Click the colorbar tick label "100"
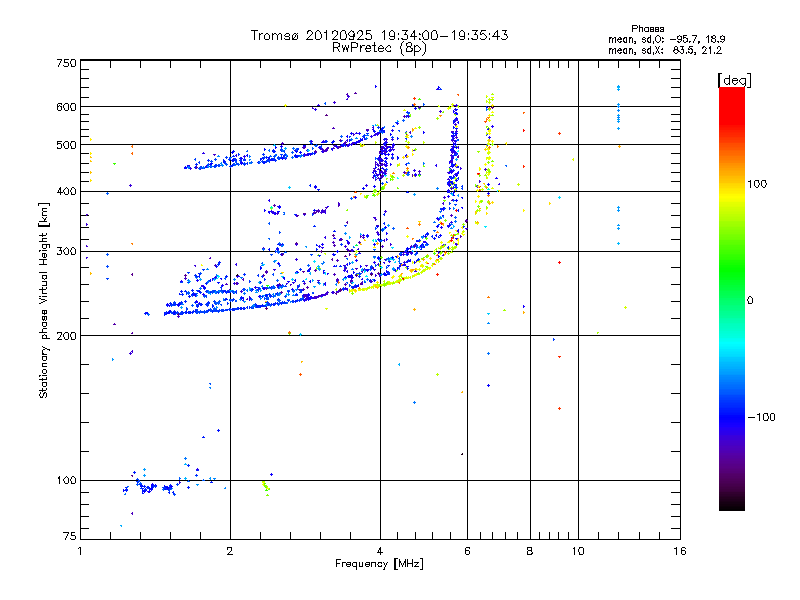800x600 pixels. [x=757, y=184]
